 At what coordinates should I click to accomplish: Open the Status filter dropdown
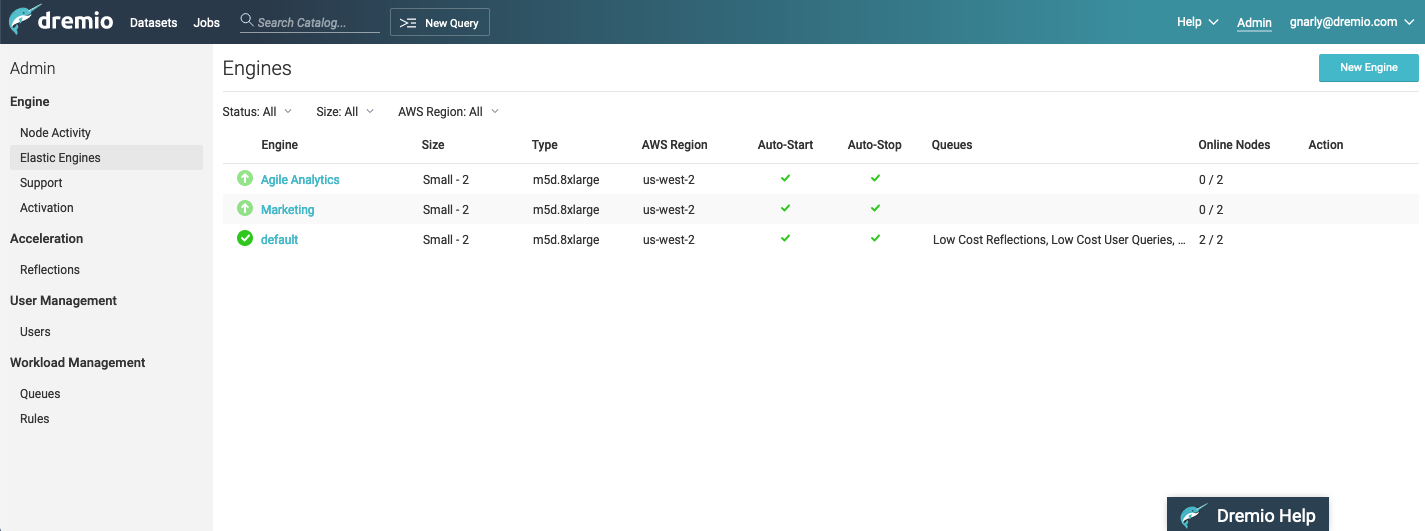point(257,112)
